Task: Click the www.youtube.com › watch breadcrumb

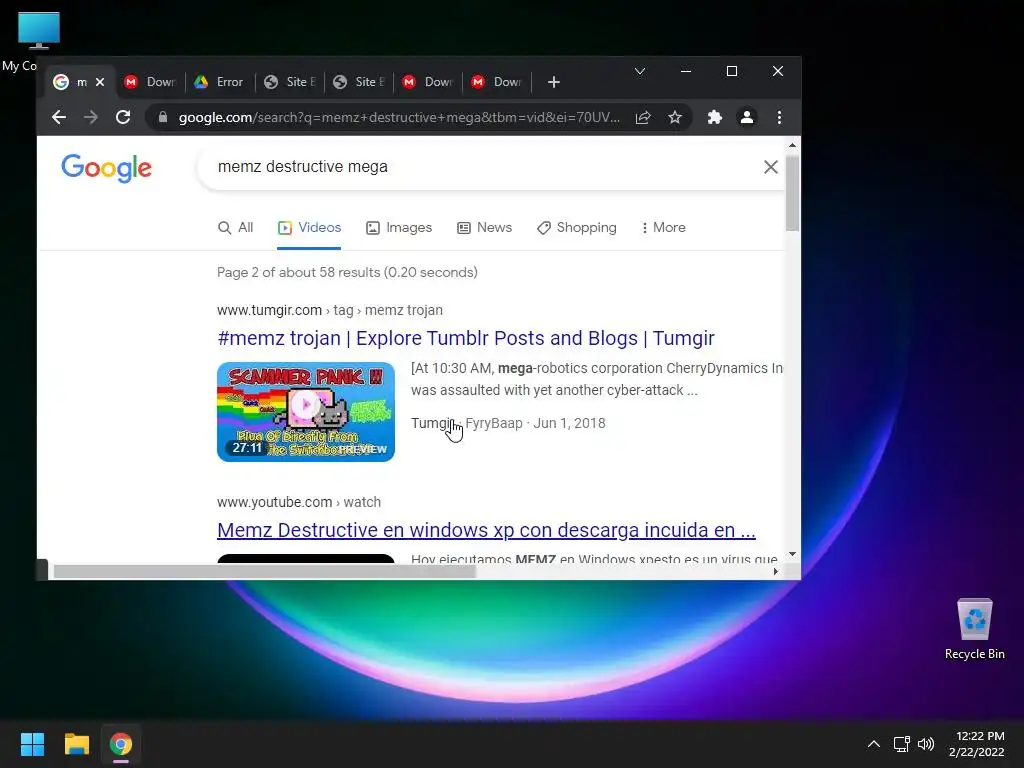Action: coord(298,502)
